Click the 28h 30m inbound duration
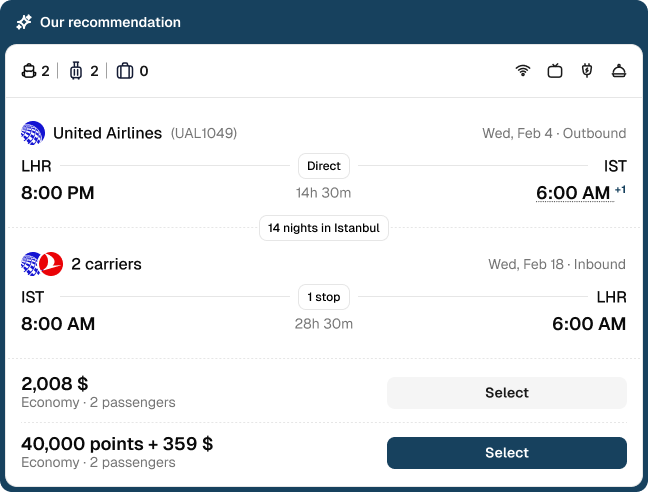 coord(323,324)
